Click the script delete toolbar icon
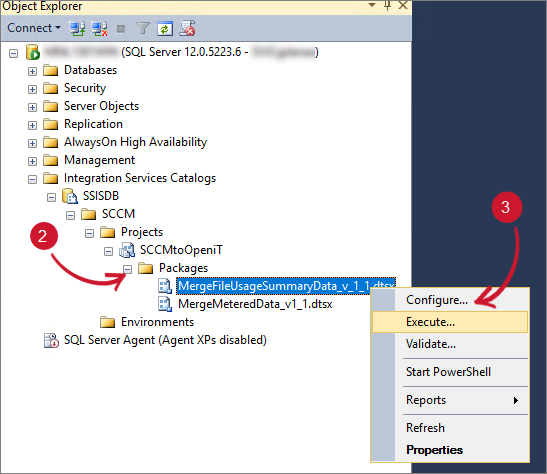 (187, 28)
